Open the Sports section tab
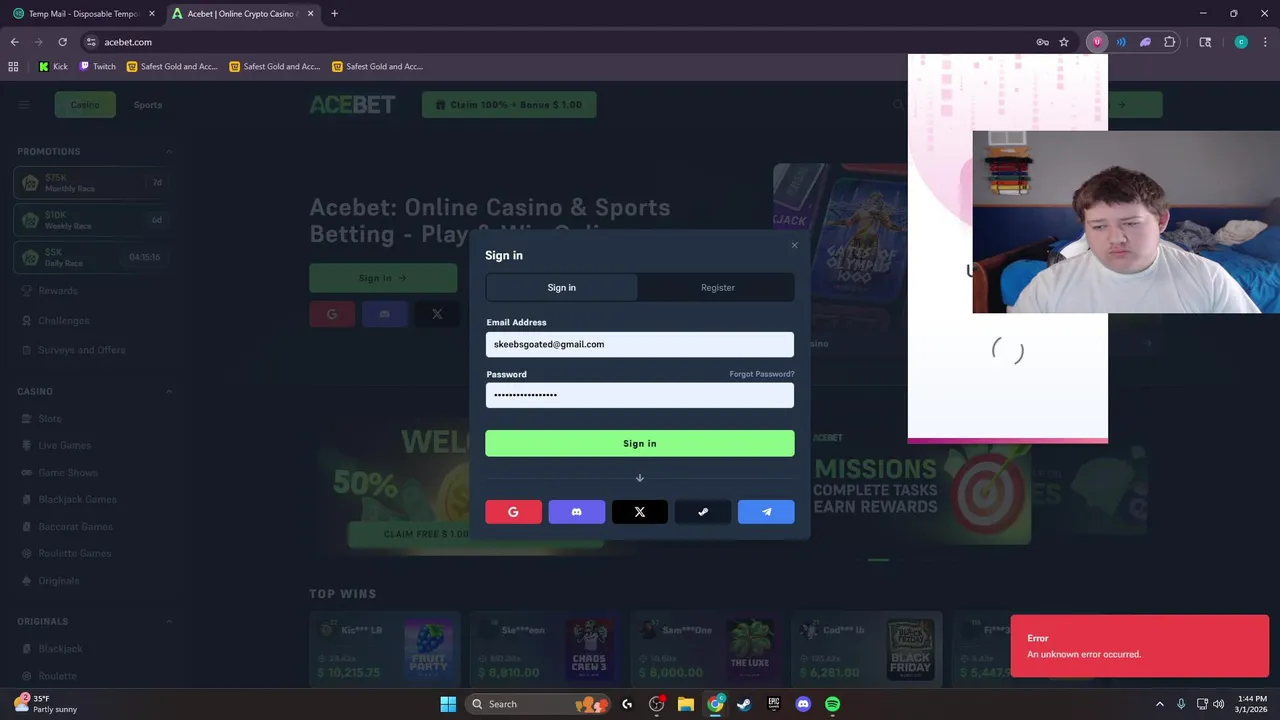 [x=148, y=105]
